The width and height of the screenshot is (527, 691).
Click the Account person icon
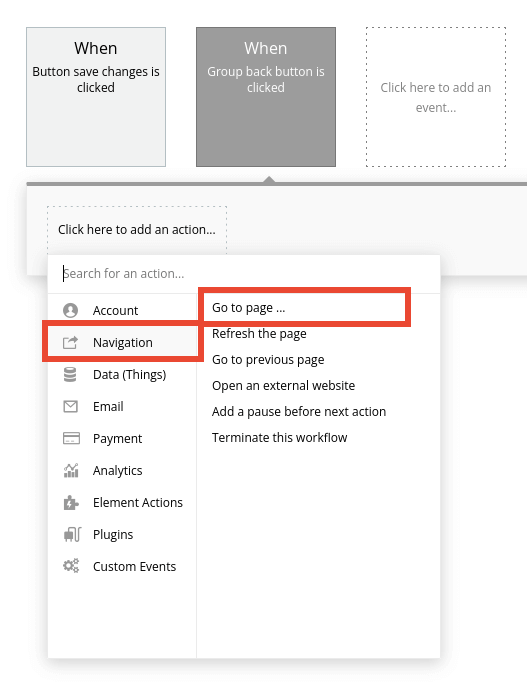71,310
